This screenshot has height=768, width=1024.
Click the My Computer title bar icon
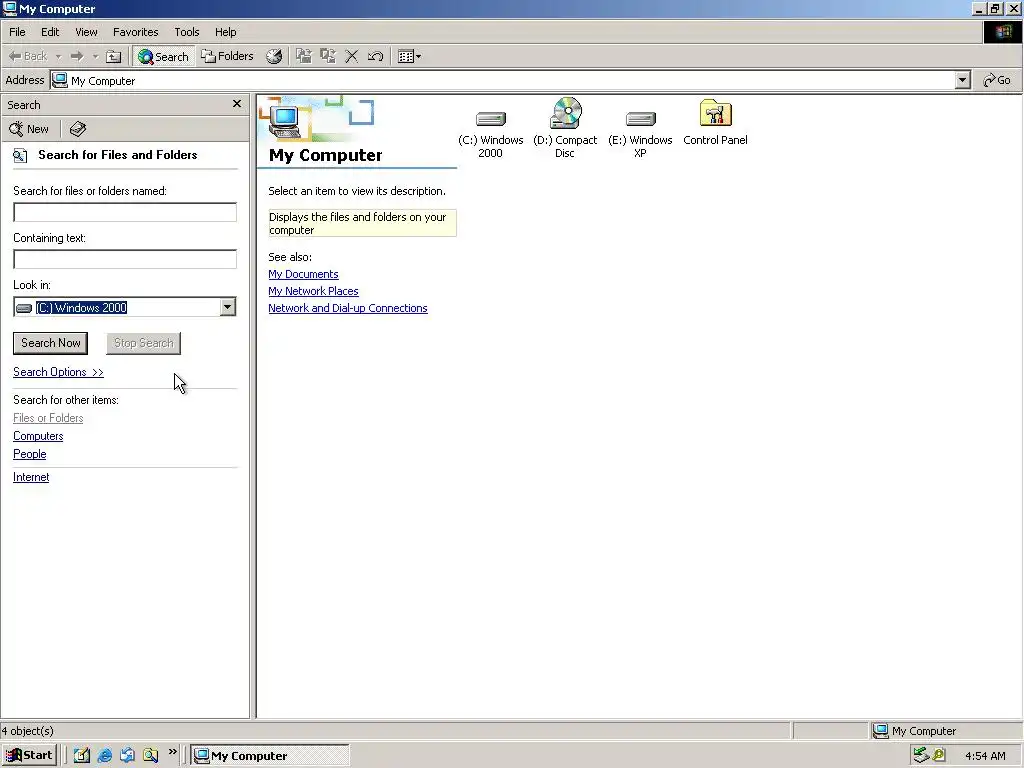(10, 8)
